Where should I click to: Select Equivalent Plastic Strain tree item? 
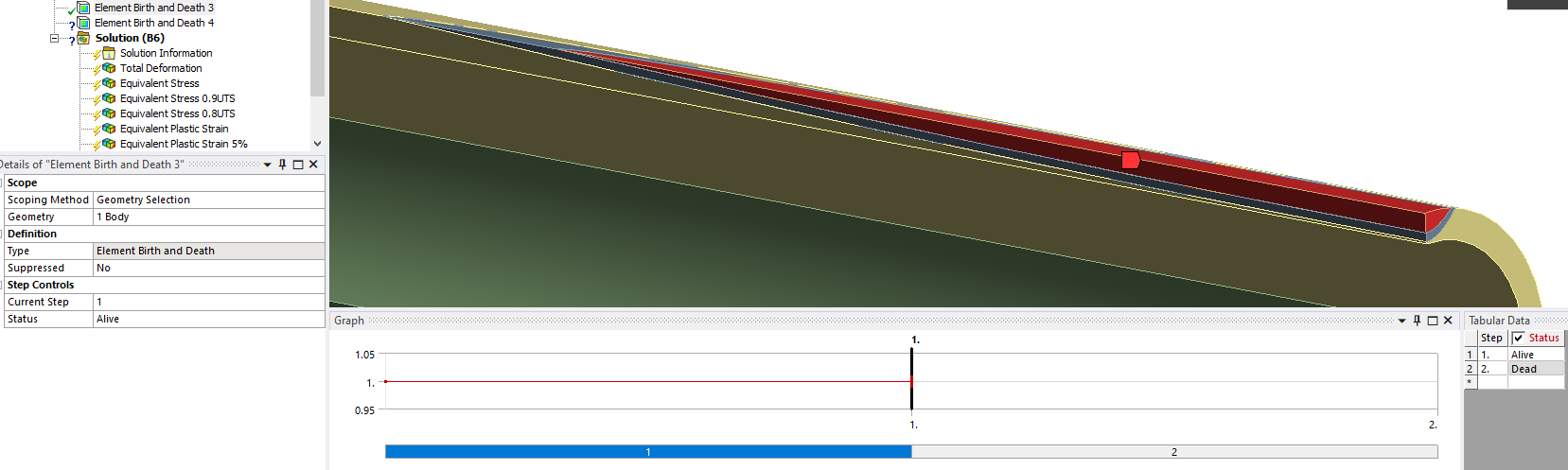coord(174,129)
